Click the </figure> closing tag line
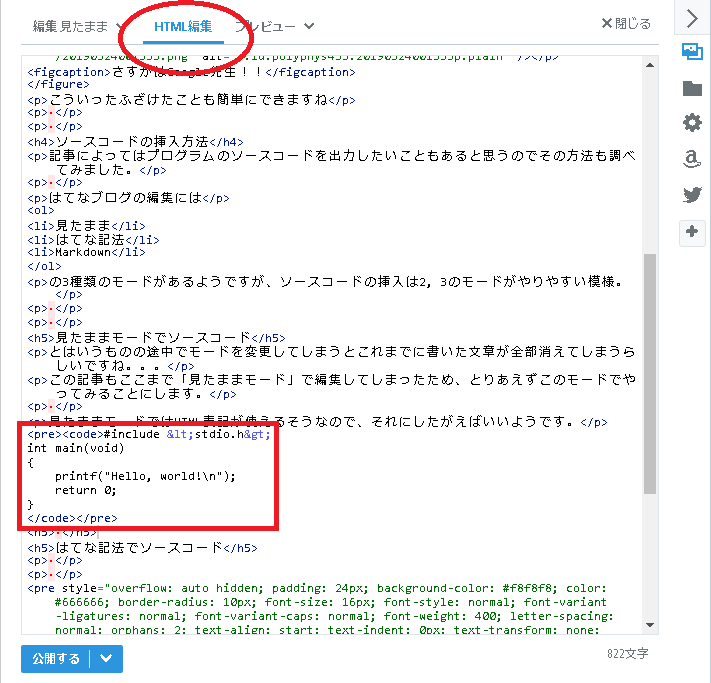 58,84
